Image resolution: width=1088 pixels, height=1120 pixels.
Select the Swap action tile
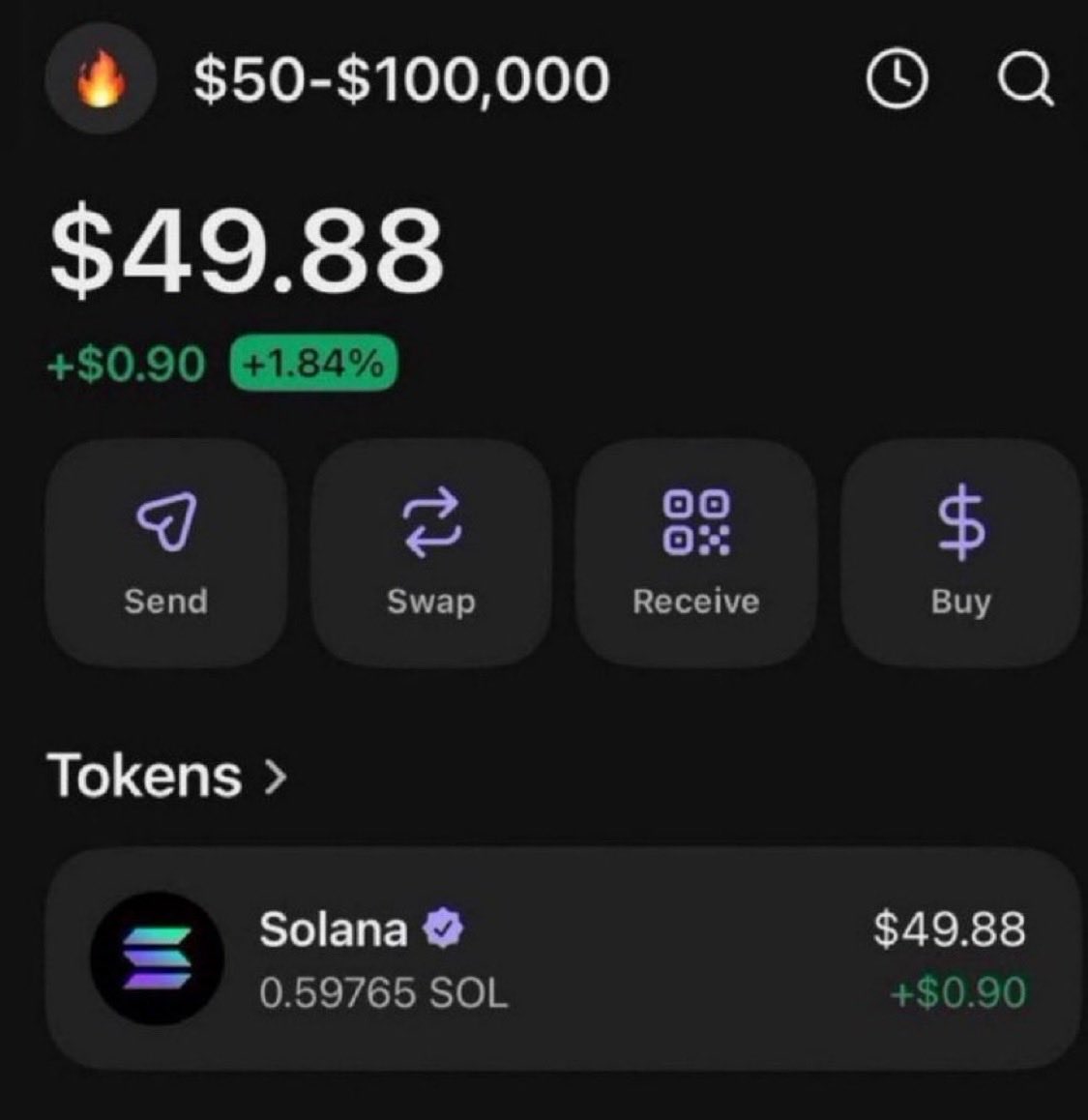pyautogui.click(x=431, y=553)
